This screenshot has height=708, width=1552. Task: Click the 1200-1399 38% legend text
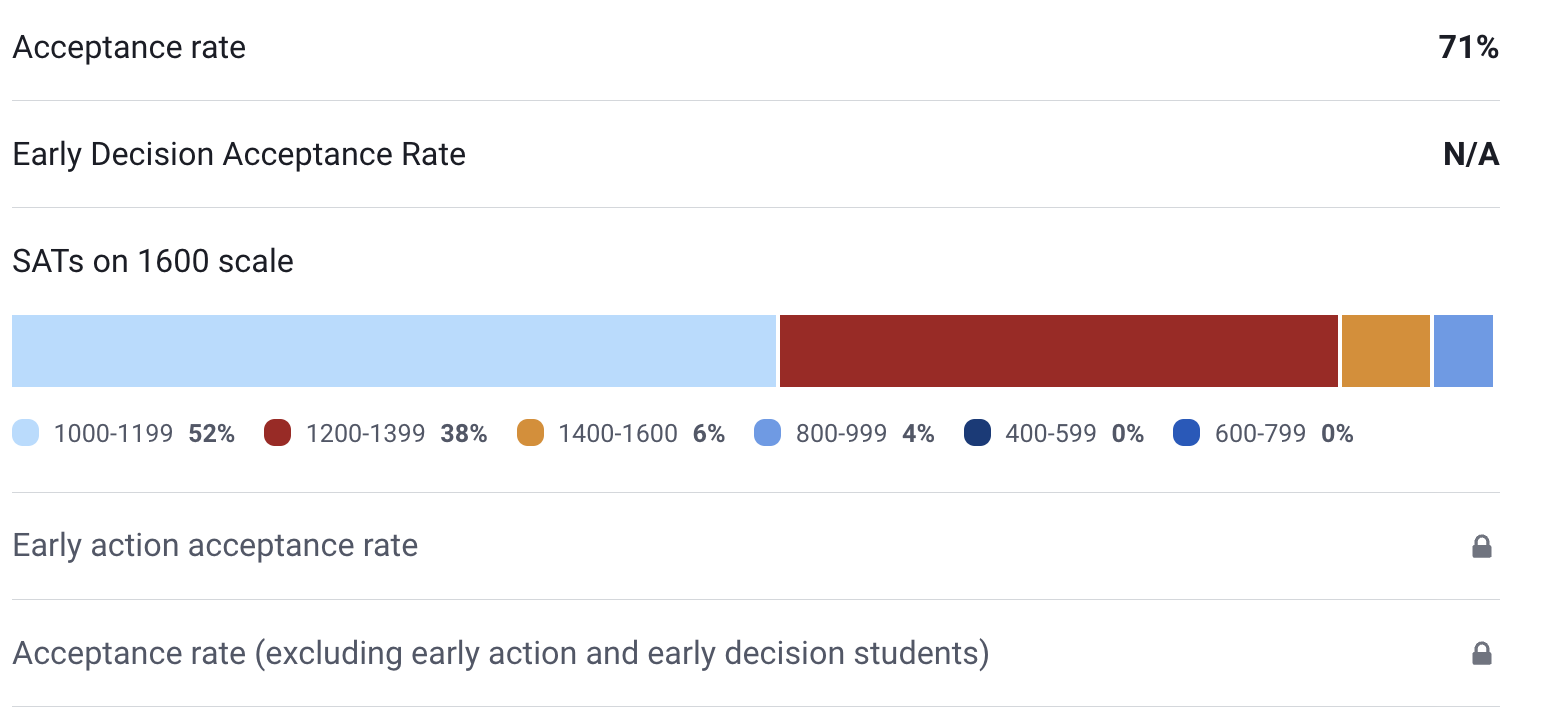(x=396, y=434)
